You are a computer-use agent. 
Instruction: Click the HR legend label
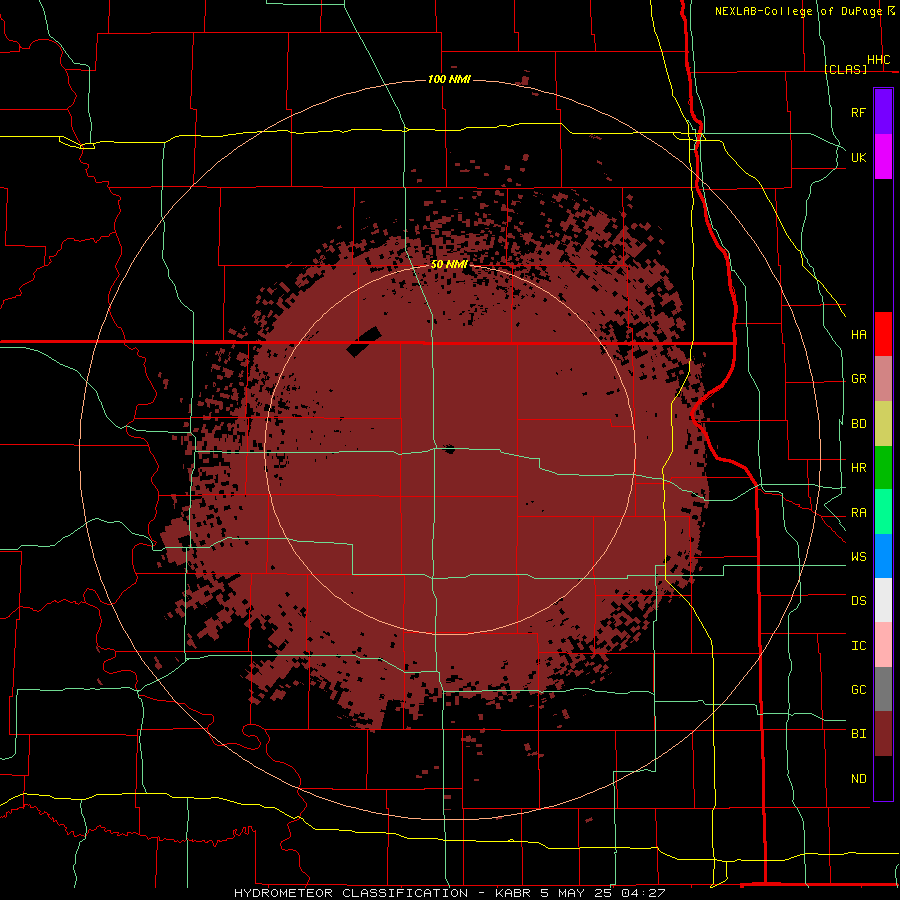[858, 468]
